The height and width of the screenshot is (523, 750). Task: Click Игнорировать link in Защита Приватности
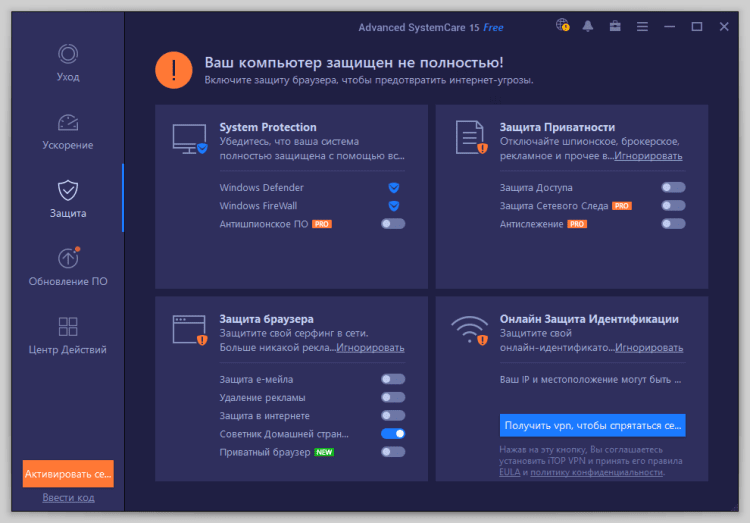648,156
